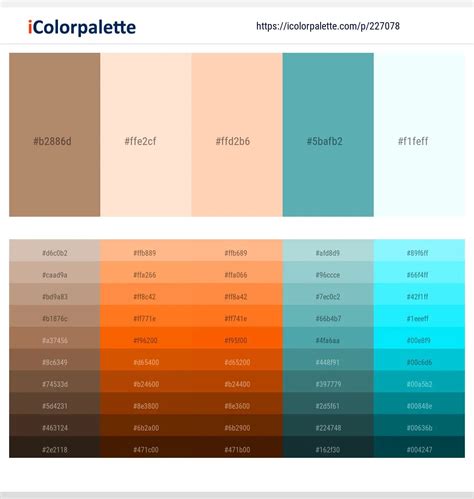Choose the #b24400 burnt orange shade
The width and height of the screenshot is (474, 499).
[x=237, y=381]
